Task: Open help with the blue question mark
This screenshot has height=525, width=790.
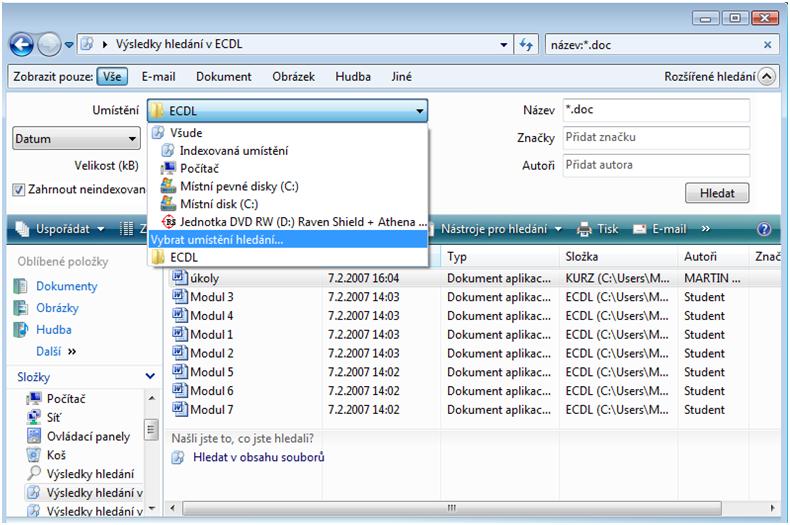Action: (x=764, y=229)
